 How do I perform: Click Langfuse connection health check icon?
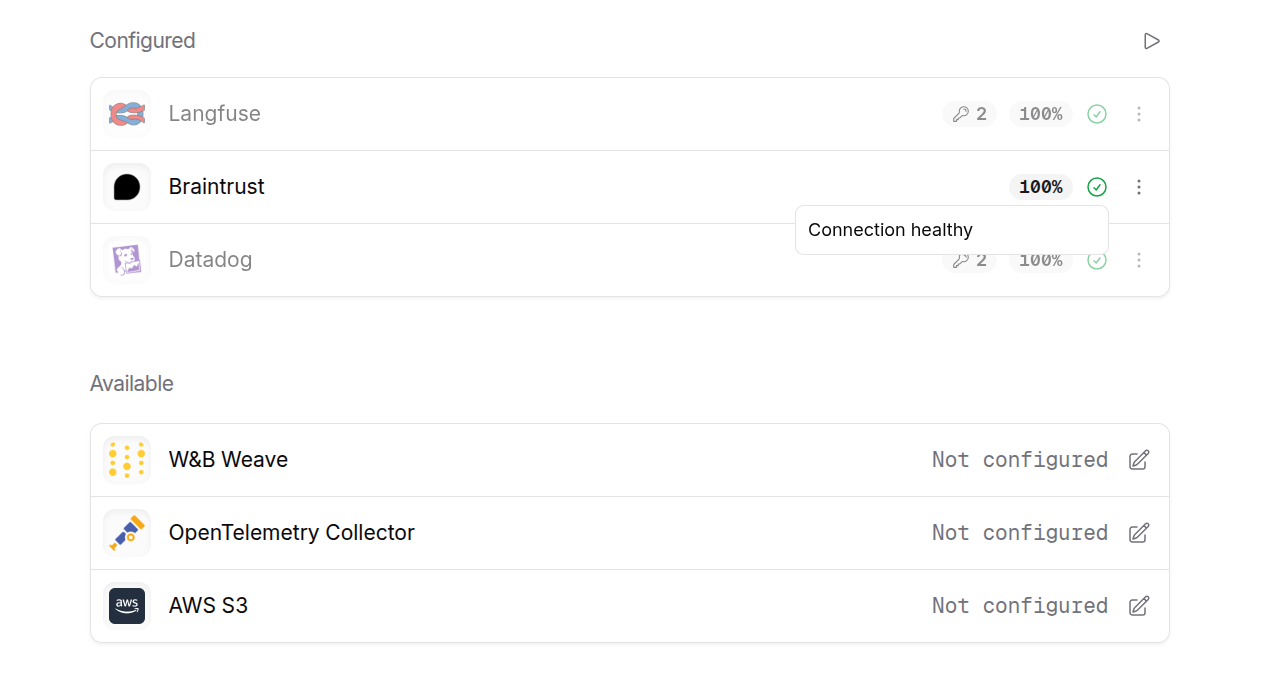pos(1097,114)
